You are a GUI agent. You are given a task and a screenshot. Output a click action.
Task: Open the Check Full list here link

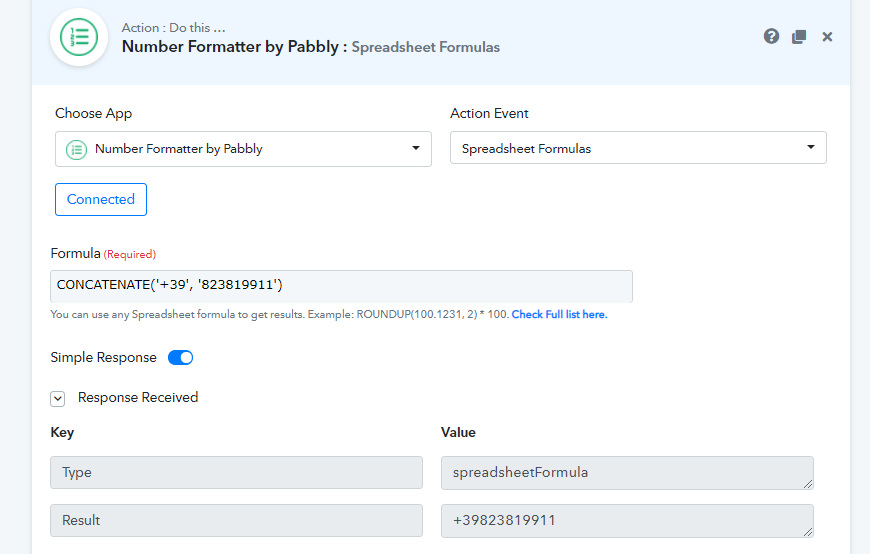(559, 314)
